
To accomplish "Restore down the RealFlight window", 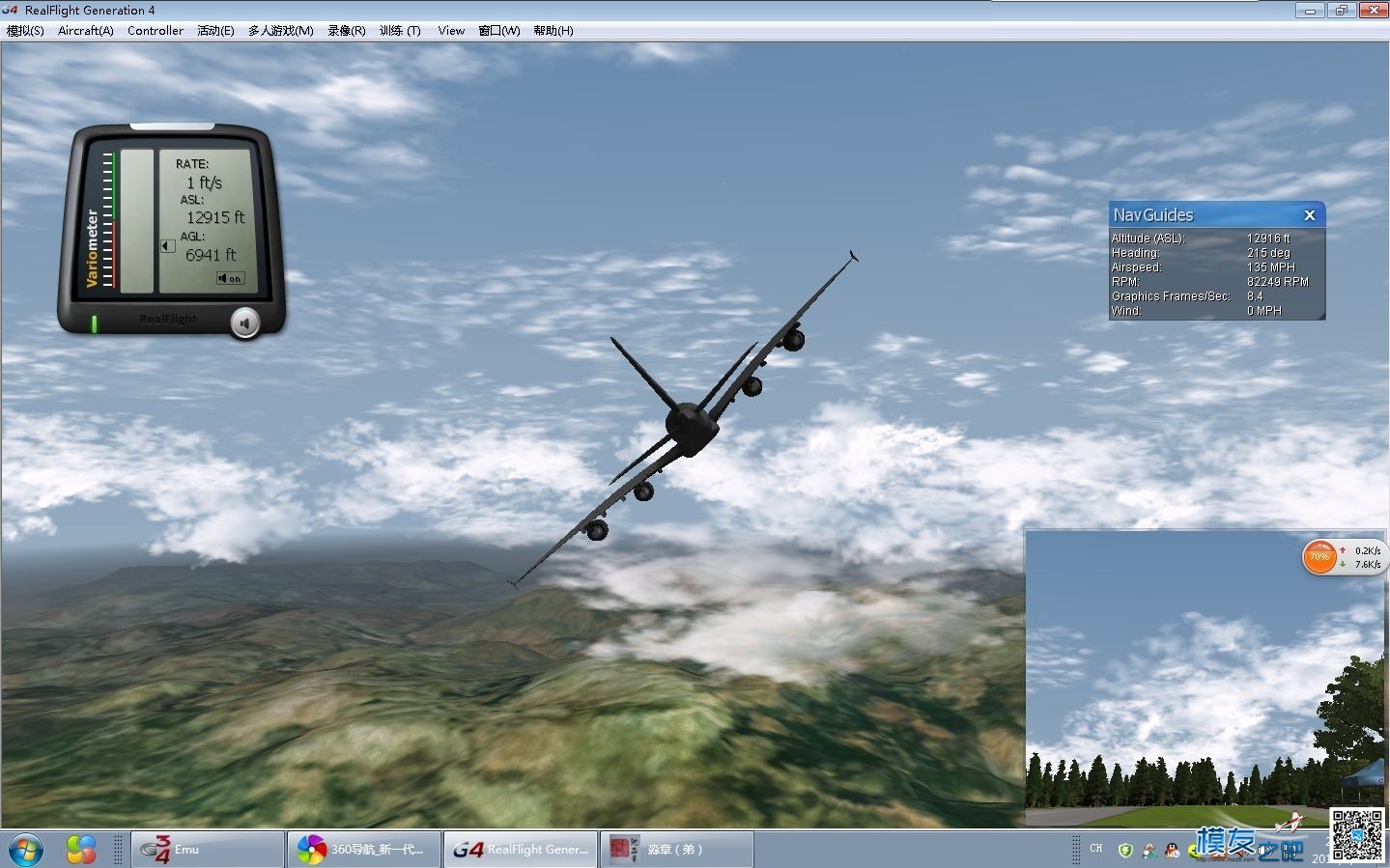I will (1341, 11).
